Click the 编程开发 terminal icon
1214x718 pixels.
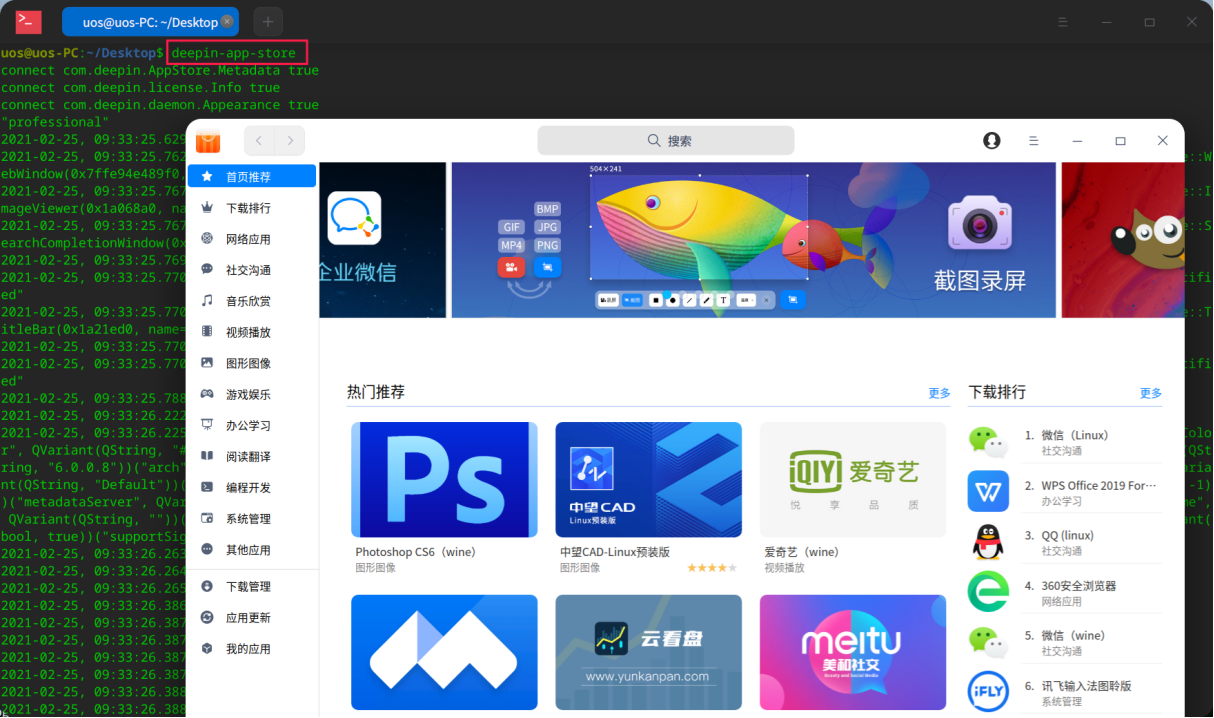coord(207,487)
